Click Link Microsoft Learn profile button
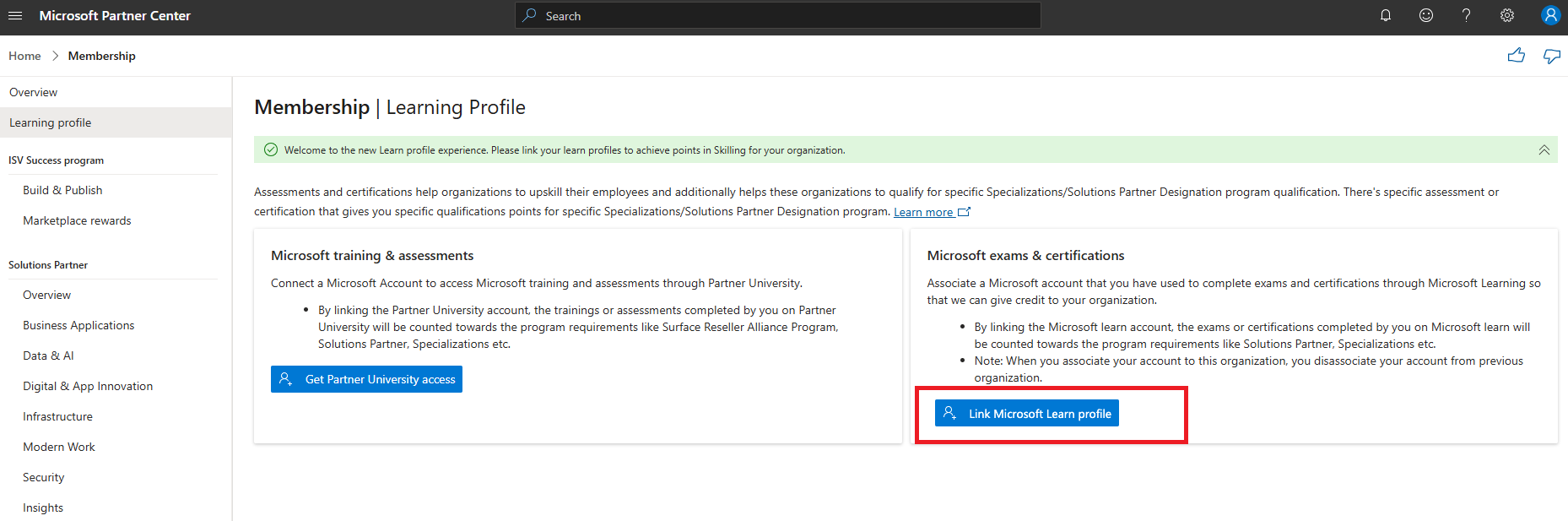The width and height of the screenshot is (1568, 521). 1027,413
